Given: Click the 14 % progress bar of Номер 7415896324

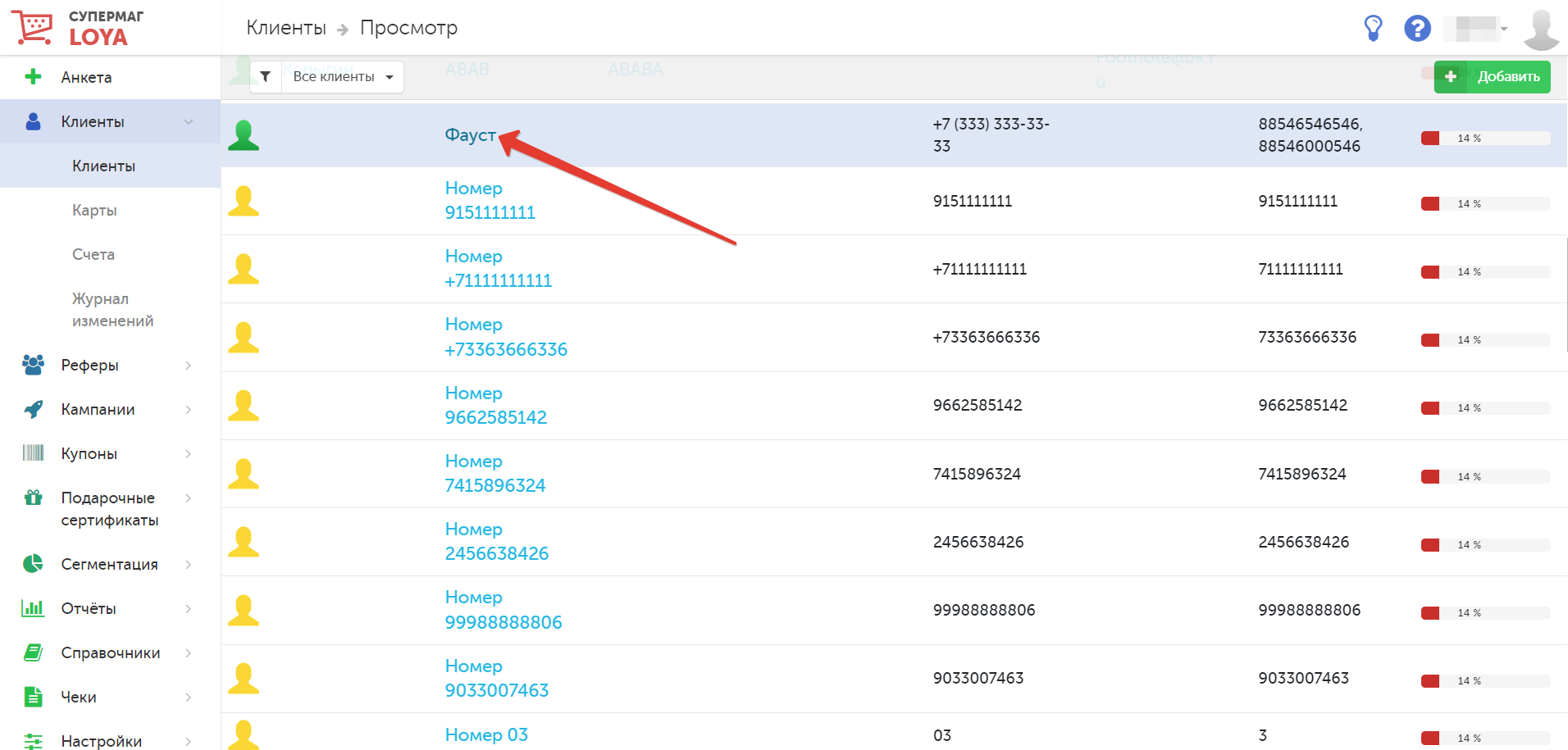Looking at the screenshot, I should 1485,476.
